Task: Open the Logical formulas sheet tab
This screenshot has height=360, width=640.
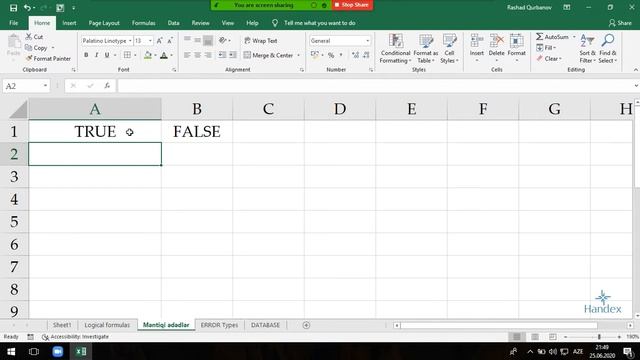Action: coord(107,325)
